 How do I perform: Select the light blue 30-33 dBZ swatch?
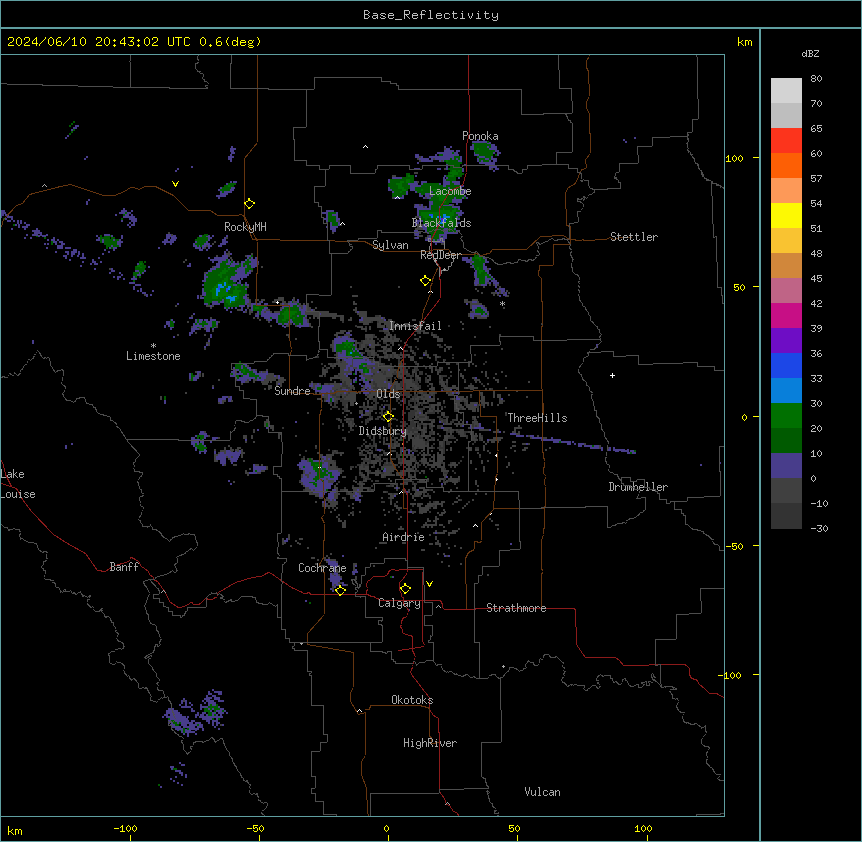point(786,391)
